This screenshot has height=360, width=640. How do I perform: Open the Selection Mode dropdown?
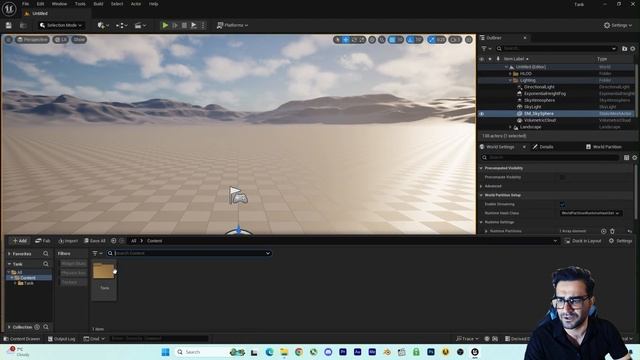(x=61, y=25)
